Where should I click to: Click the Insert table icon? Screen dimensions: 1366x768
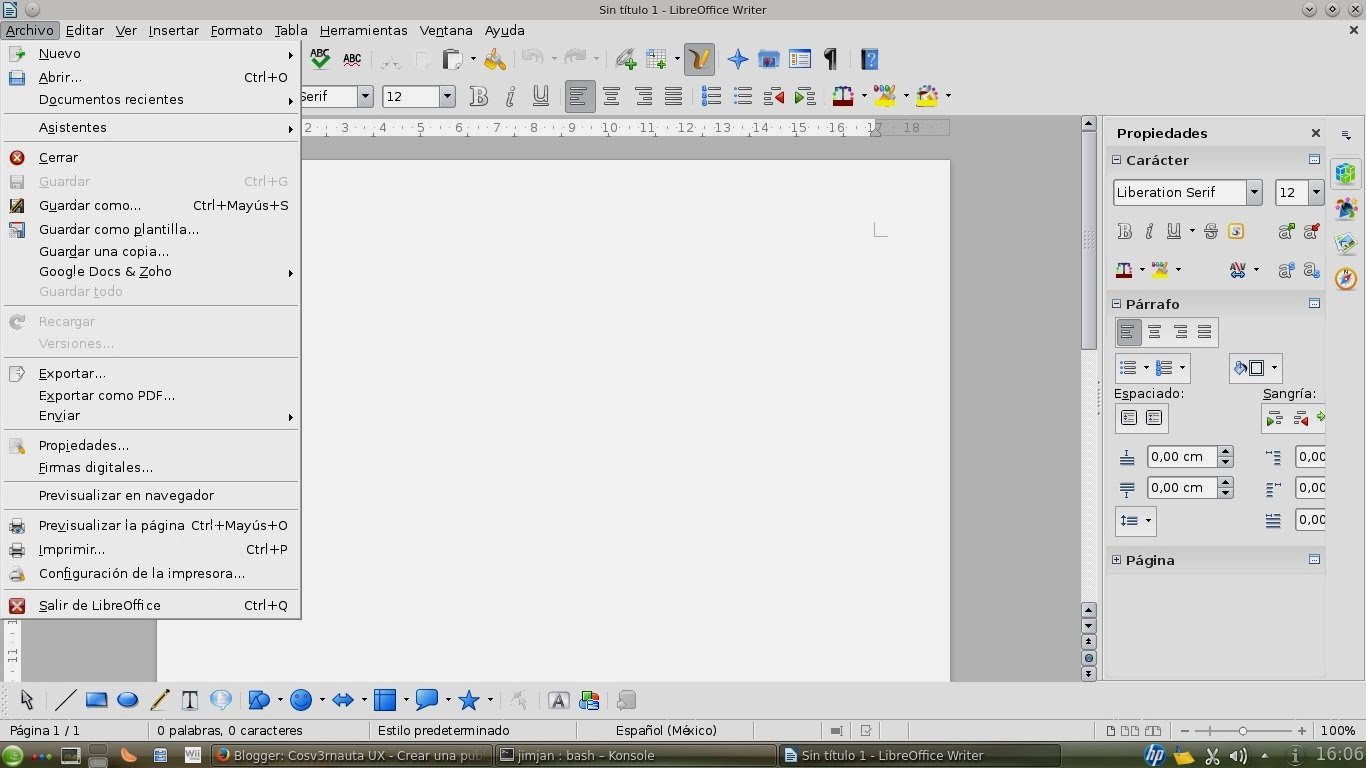click(x=657, y=59)
